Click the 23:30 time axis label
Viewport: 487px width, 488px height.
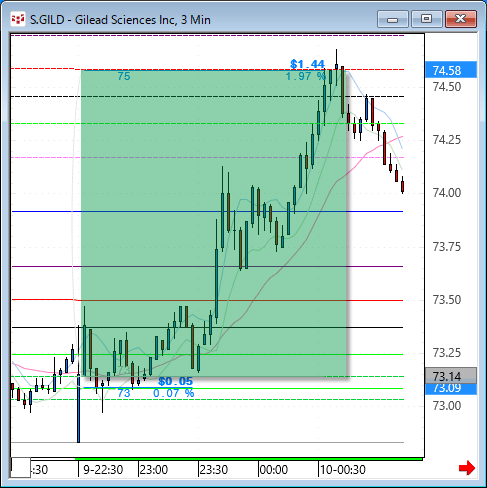[x=213, y=470]
